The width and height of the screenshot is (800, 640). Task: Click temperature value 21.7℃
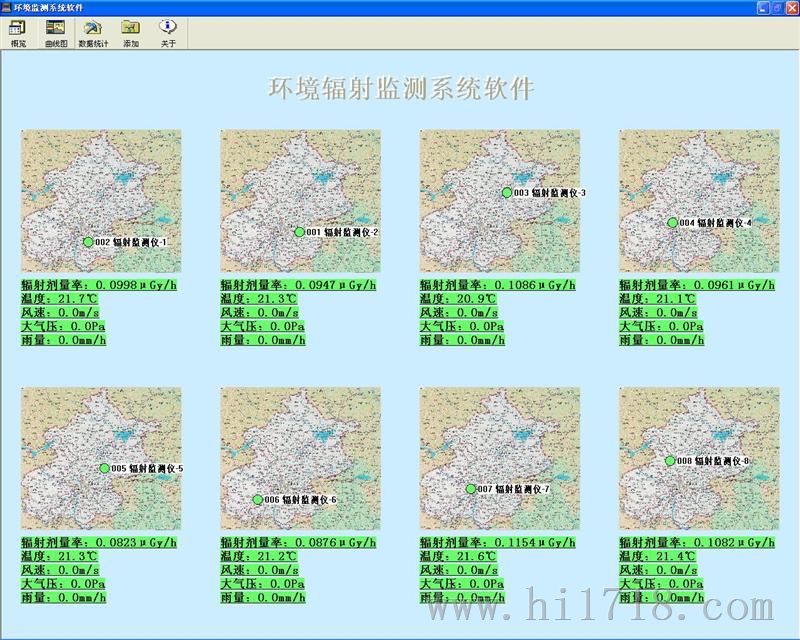(x=59, y=299)
